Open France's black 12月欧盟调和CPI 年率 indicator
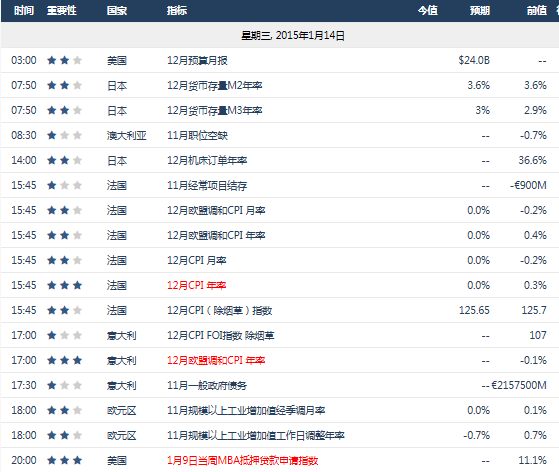The height and width of the screenshot is (472, 559). pos(216,235)
